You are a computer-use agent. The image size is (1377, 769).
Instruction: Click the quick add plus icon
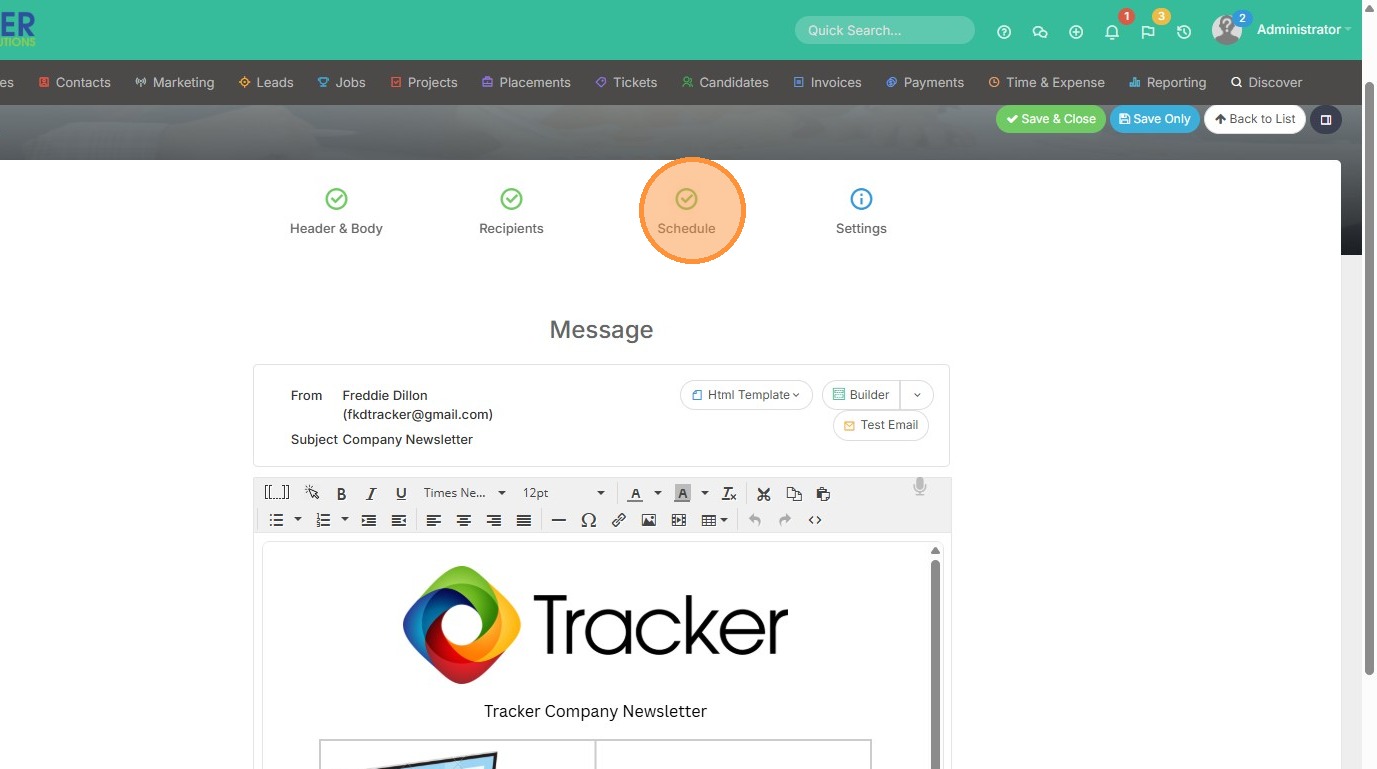(x=1076, y=32)
